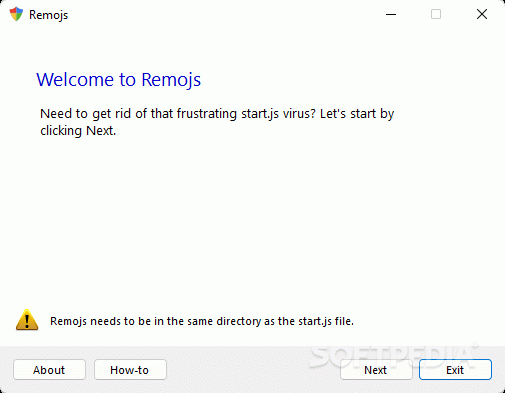The width and height of the screenshot is (505, 393).
Task: Click the Next button
Action: pos(376,370)
